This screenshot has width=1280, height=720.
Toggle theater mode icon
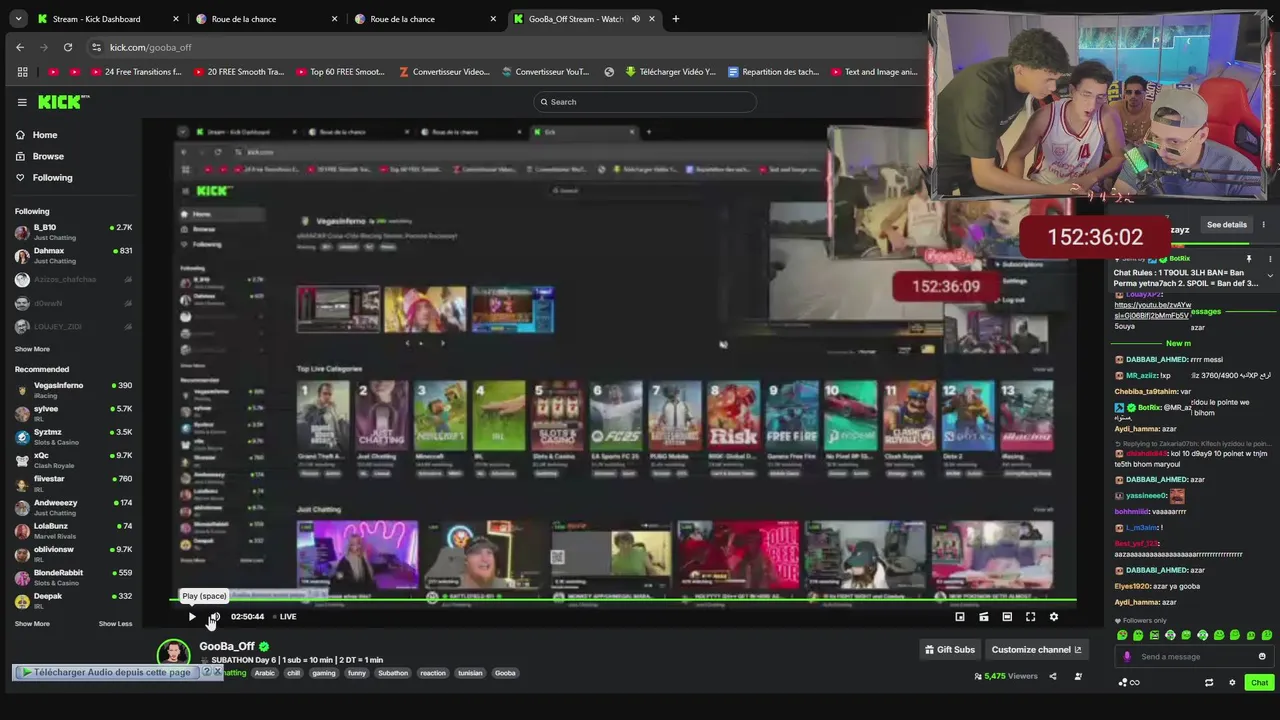pyautogui.click(x=1007, y=617)
